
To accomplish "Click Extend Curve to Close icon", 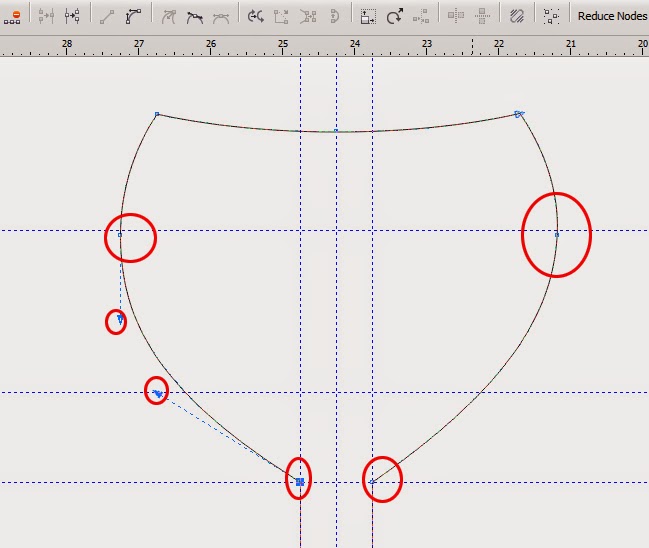I will coord(281,17).
